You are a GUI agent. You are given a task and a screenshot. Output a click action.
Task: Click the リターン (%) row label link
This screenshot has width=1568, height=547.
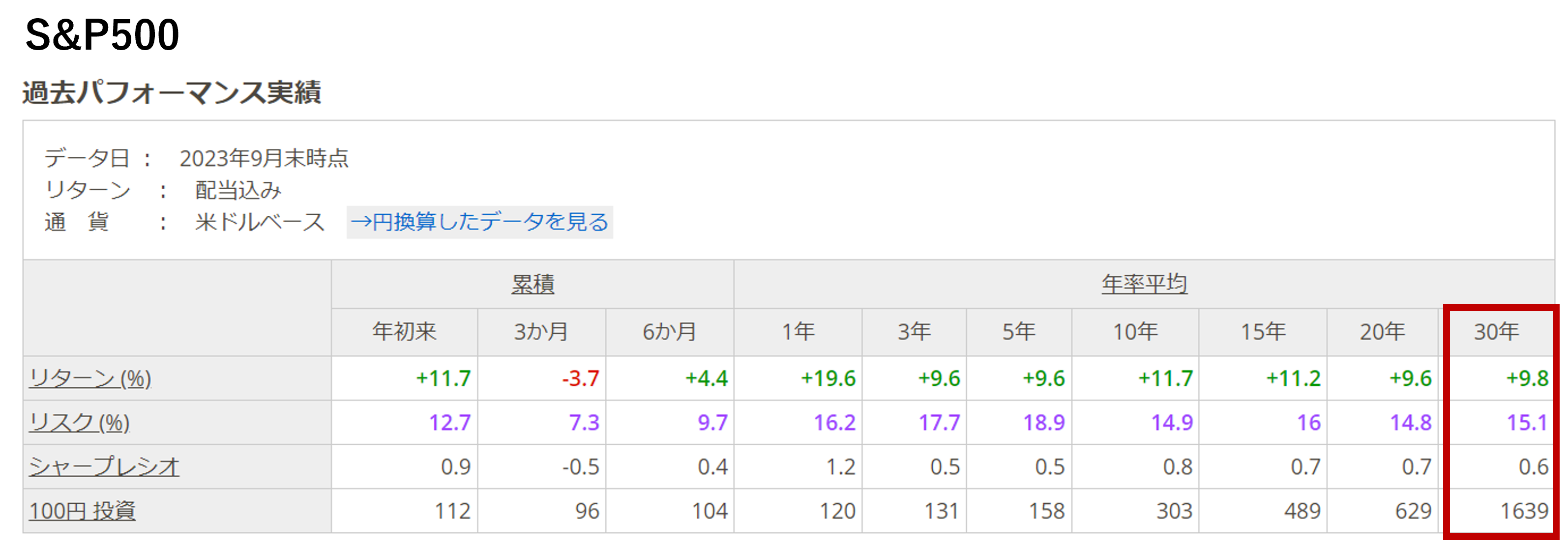(90, 378)
